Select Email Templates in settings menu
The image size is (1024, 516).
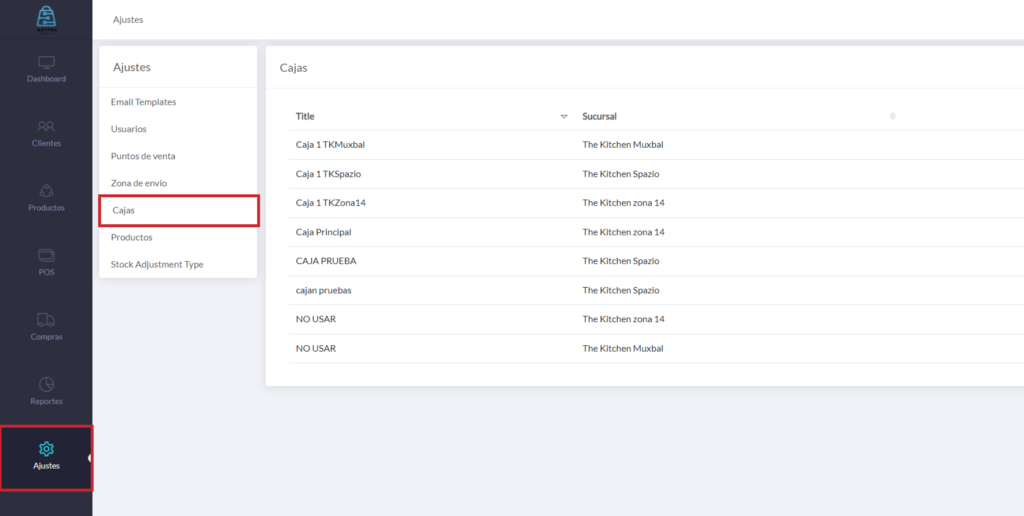coord(143,102)
